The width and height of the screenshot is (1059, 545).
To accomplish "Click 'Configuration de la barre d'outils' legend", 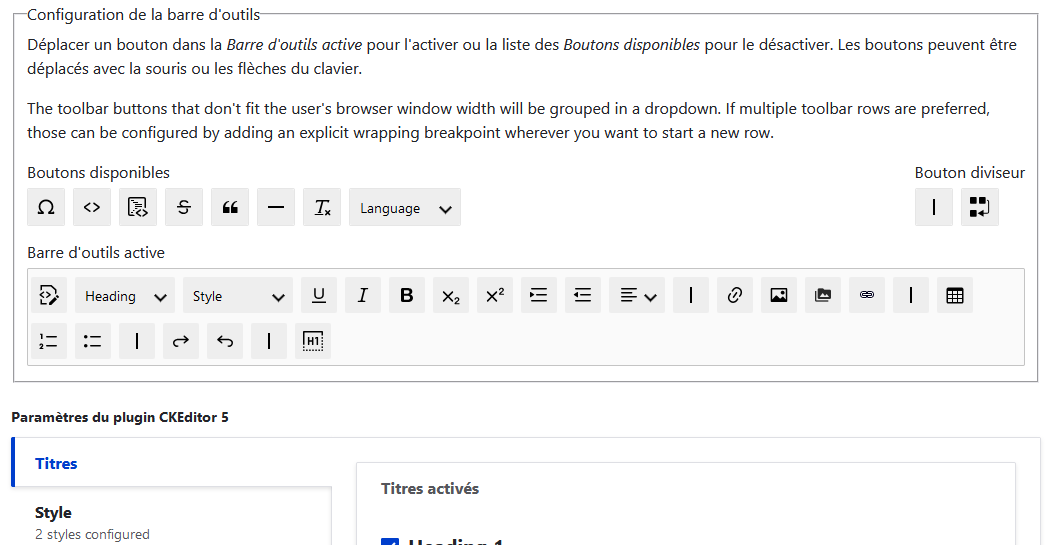I will tap(143, 14).
